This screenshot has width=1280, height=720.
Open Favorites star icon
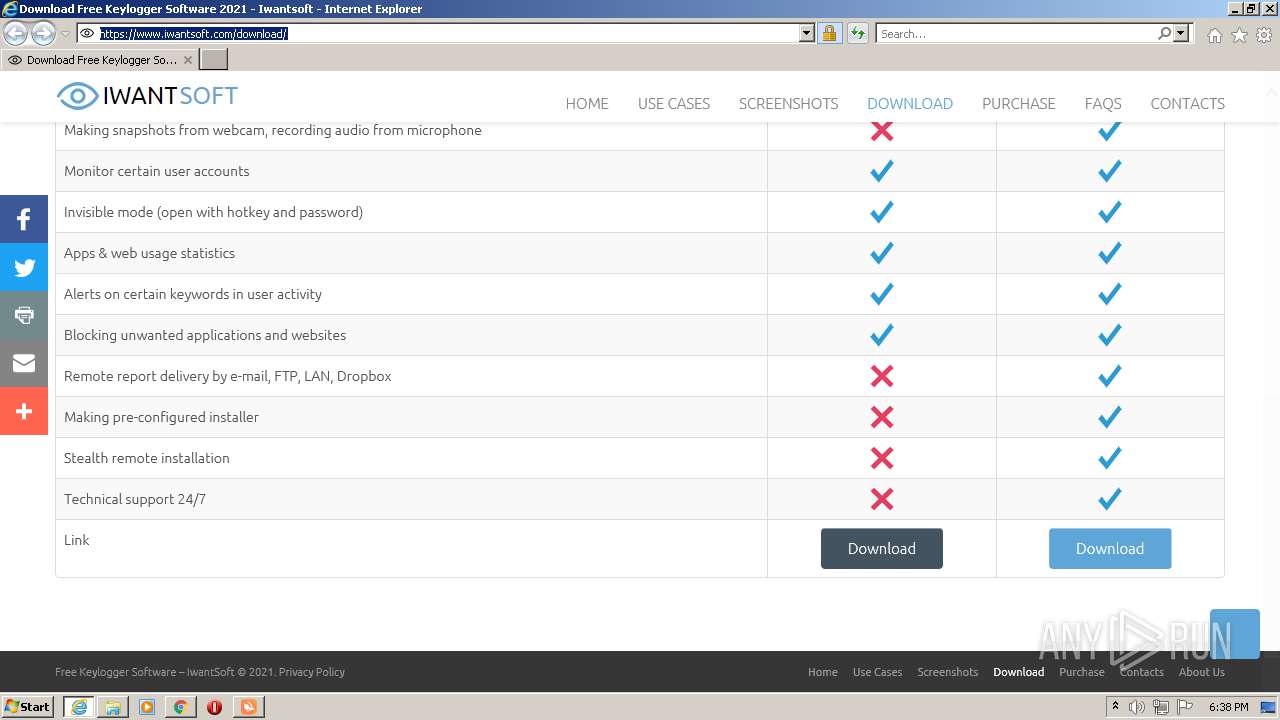click(1239, 35)
